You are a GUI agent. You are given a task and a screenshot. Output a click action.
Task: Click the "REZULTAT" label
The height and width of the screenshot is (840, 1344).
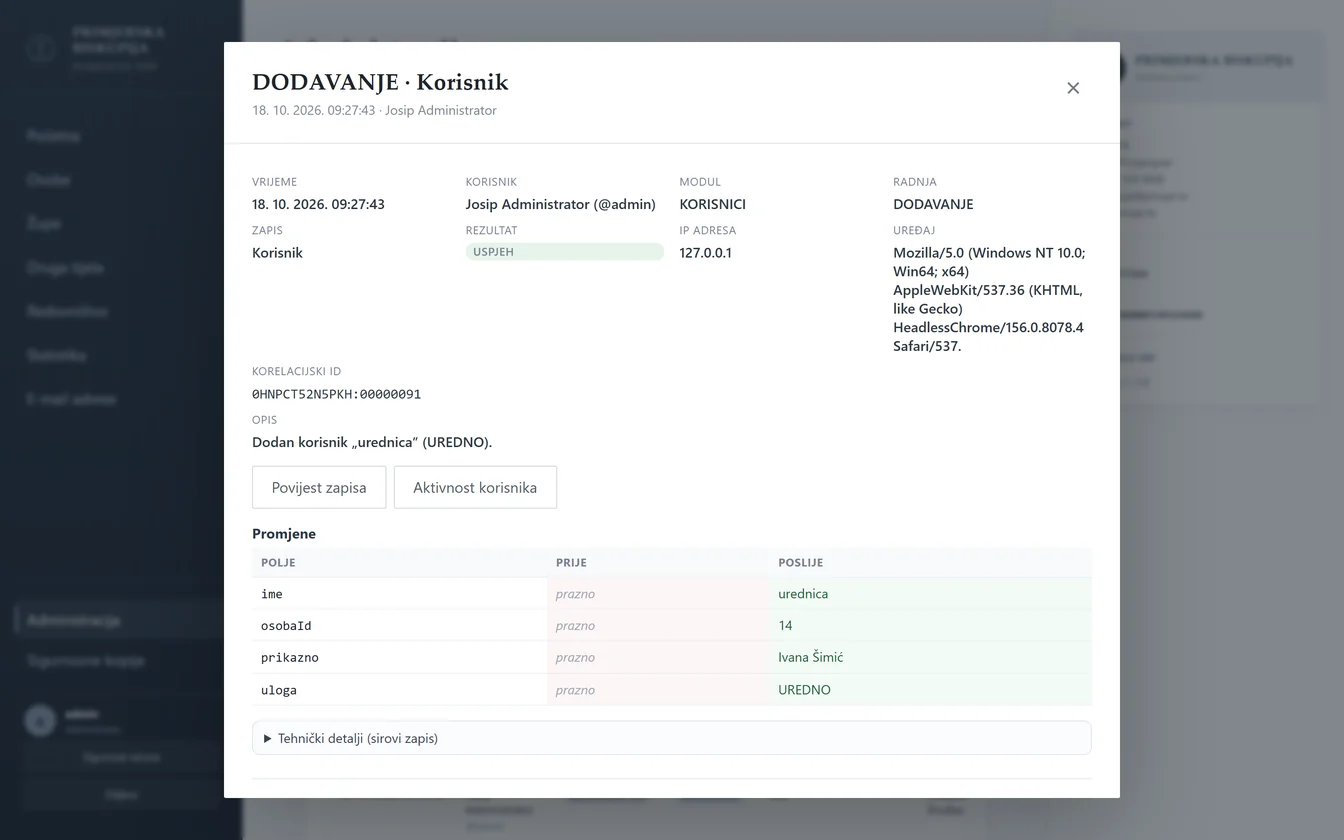coord(491,230)
